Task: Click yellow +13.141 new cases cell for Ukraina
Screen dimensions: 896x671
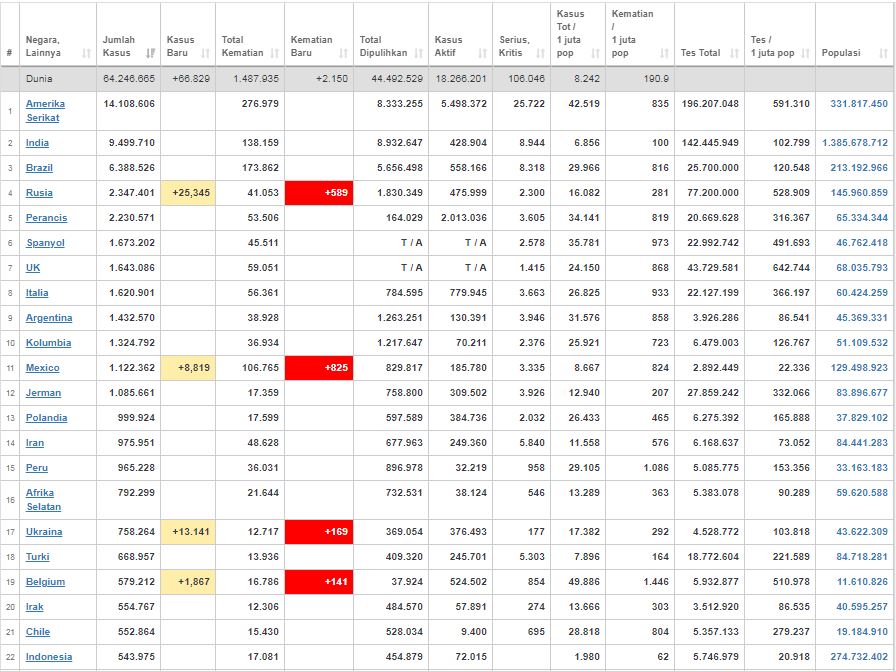Action: (188, 532)
